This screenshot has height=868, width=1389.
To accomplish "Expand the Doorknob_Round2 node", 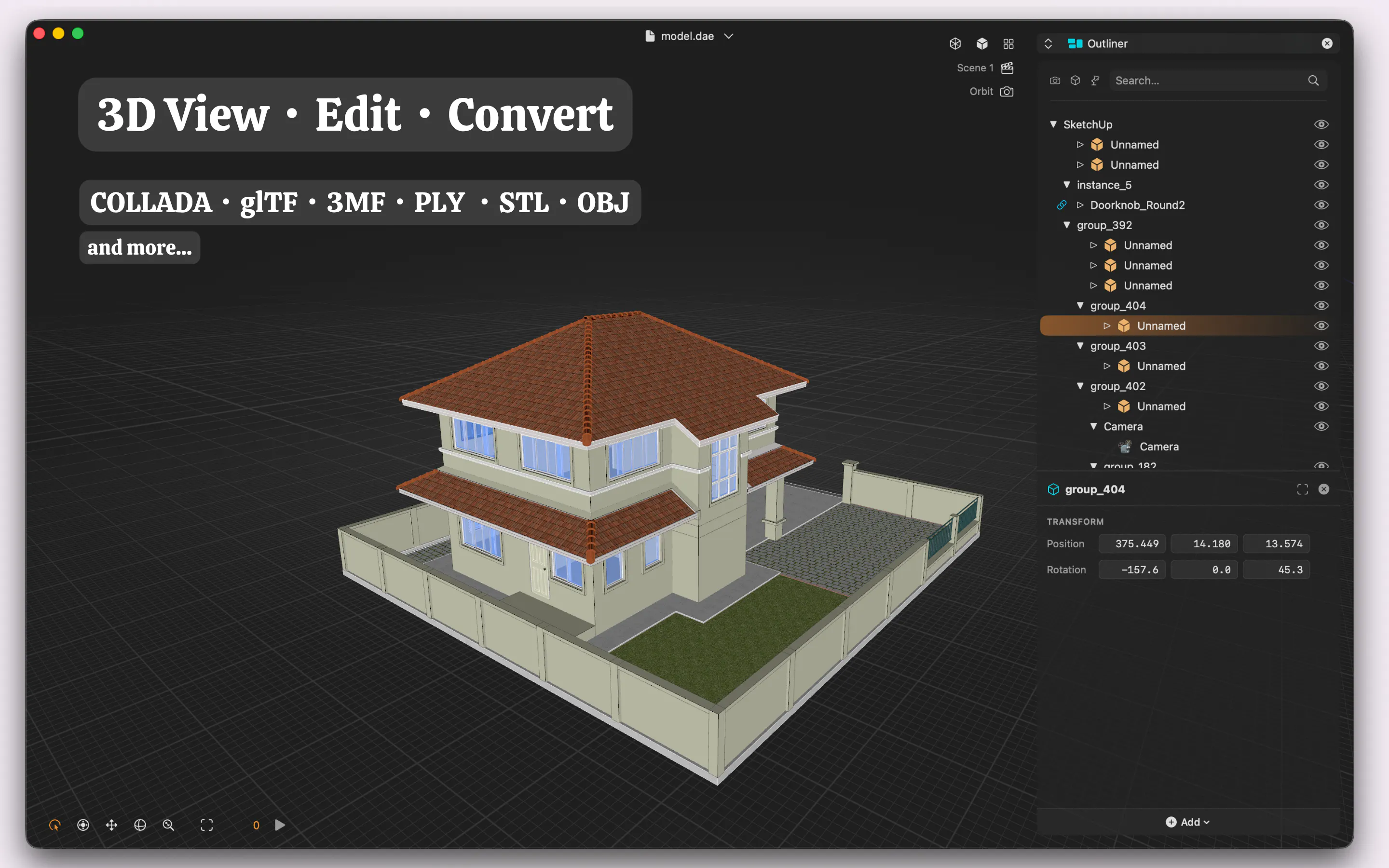I will point(1080,205).
